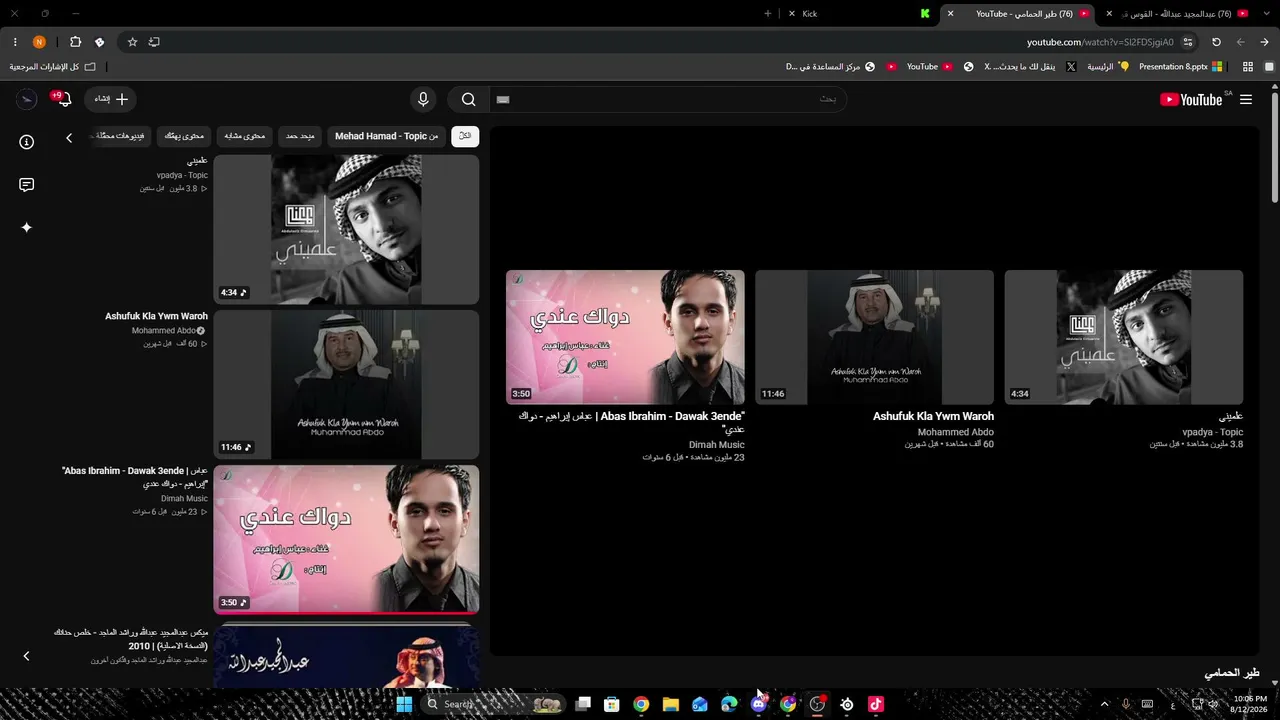Play end-screen video 'علميني' thumbnail
Image resolution: width=1280 pixels, height=720 pixels.
point(1124,337)
